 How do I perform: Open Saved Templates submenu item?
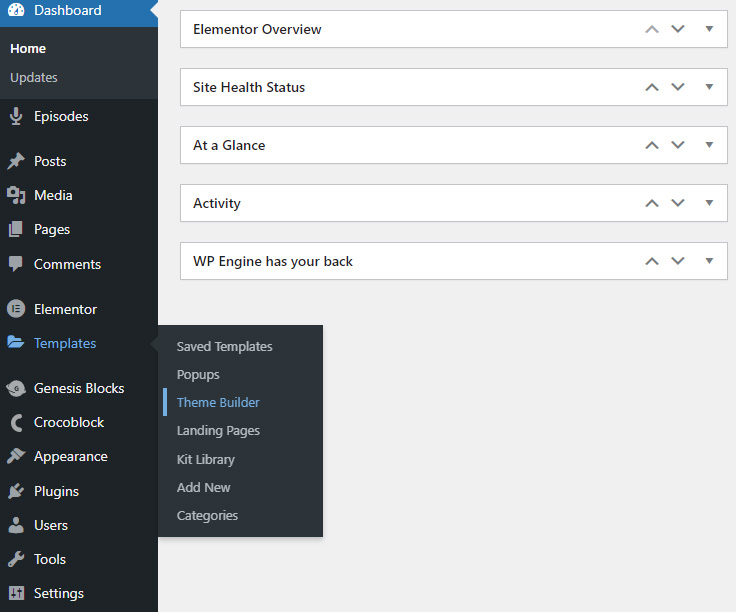click(x=224, y=346)
